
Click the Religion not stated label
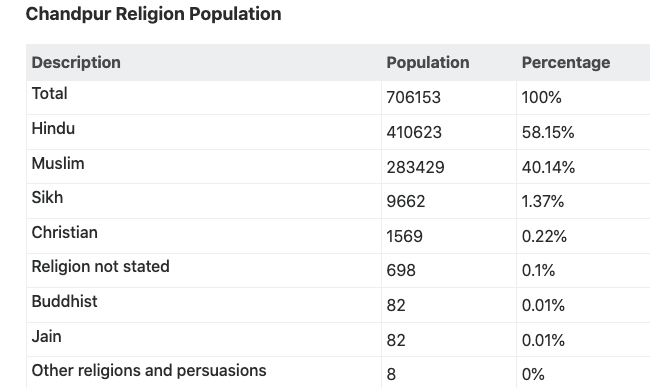pos(101,267)
